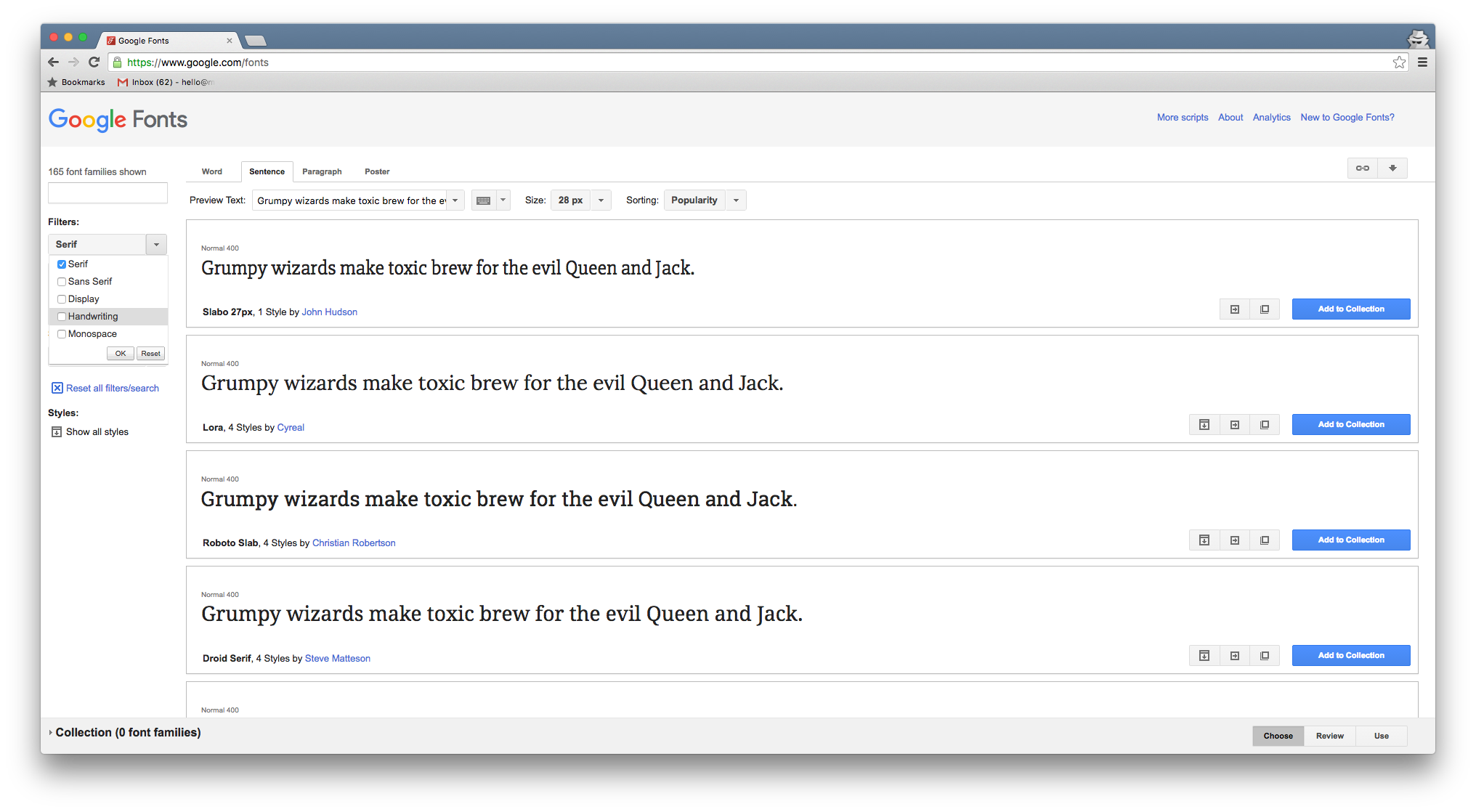Open the More scripts link

pos(1183,118)
